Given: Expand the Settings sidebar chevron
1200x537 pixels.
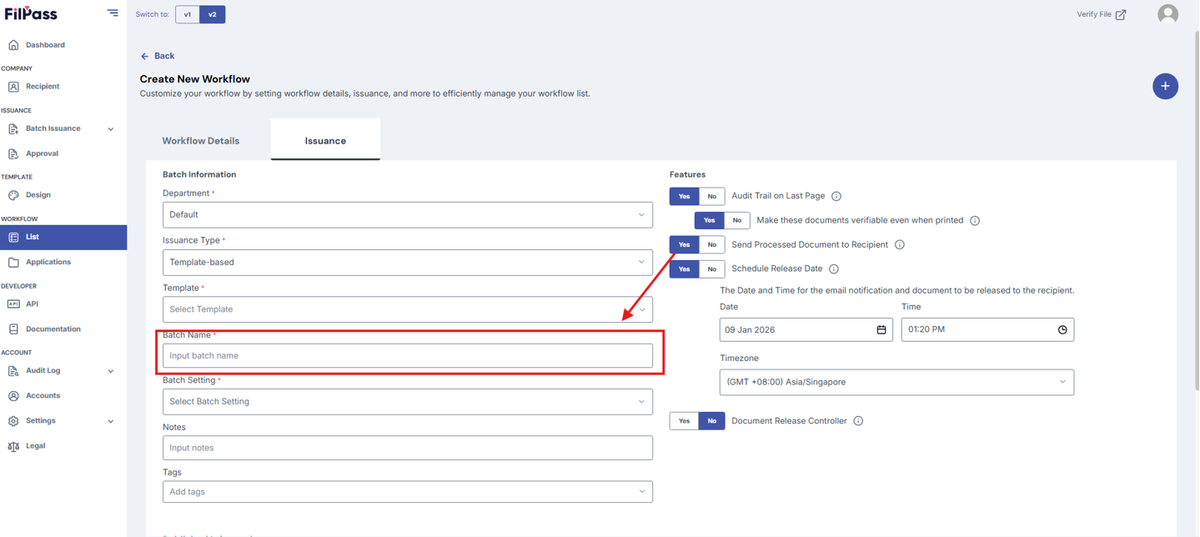Looking at the screenshot, I should point(111,421).
